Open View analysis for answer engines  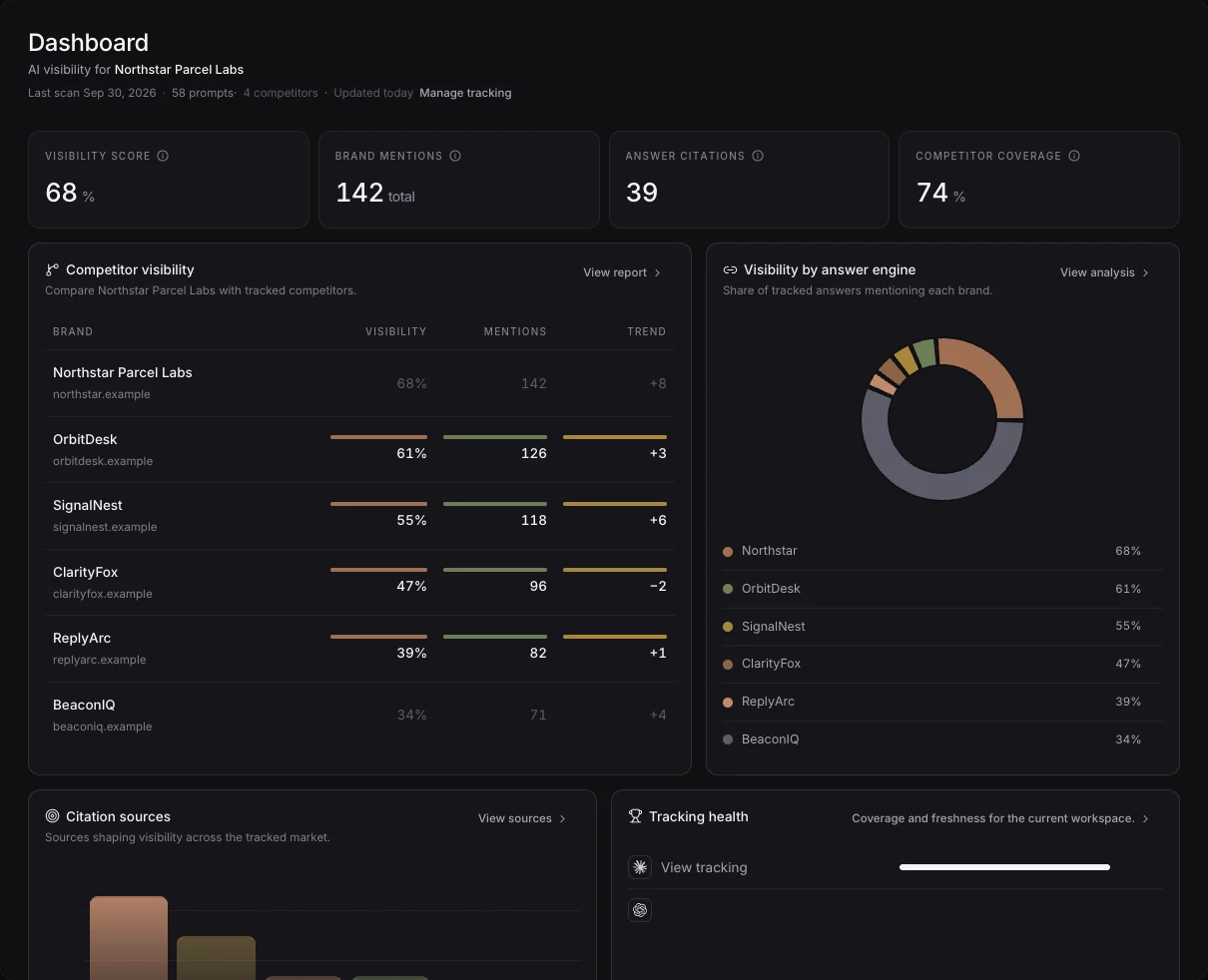pos(1097,272)
